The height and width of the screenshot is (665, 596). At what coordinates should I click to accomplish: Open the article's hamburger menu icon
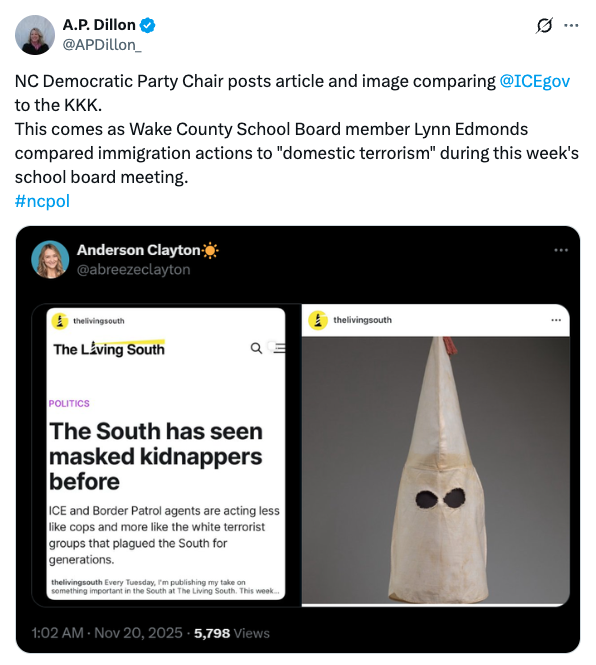pyautogui.click(x=279, y=348)
